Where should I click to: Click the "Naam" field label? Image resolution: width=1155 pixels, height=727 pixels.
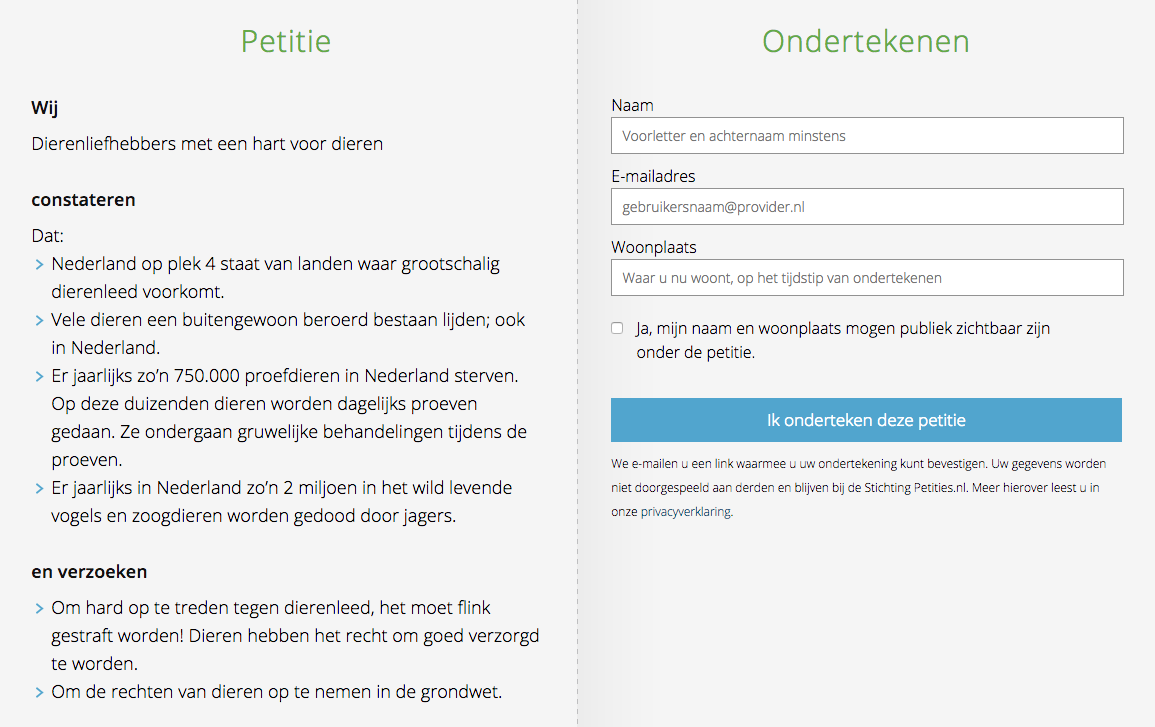(x=632, y=105)
